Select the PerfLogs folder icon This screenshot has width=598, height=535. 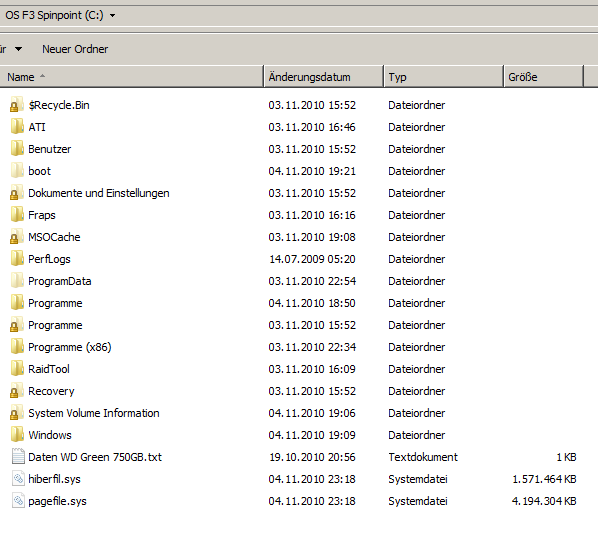click(16, 259)
